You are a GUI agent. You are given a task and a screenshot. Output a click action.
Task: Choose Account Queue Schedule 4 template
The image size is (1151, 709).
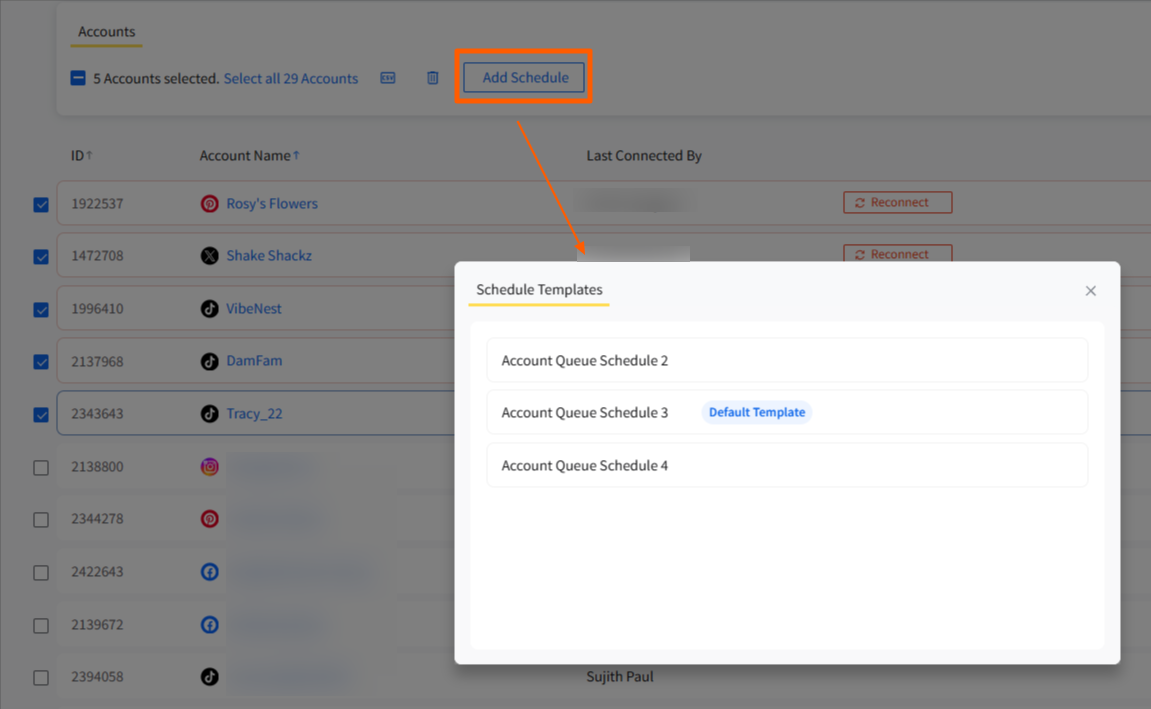[787, 465]
